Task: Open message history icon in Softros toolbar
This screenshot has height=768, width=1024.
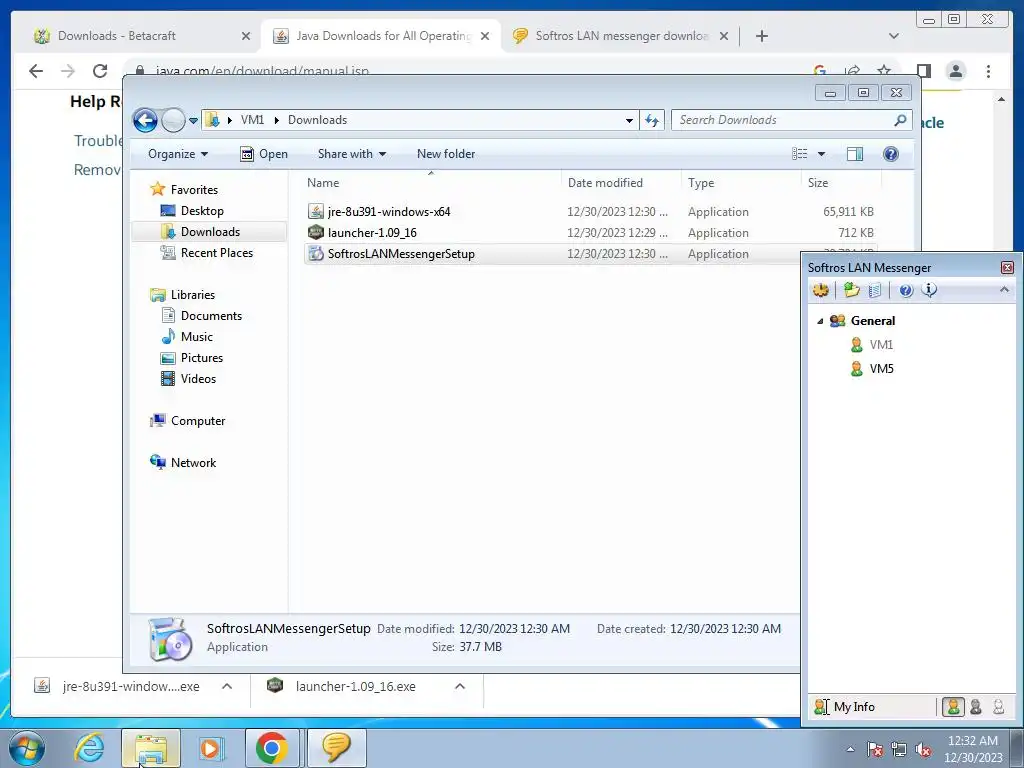Action: coord(875,290)
